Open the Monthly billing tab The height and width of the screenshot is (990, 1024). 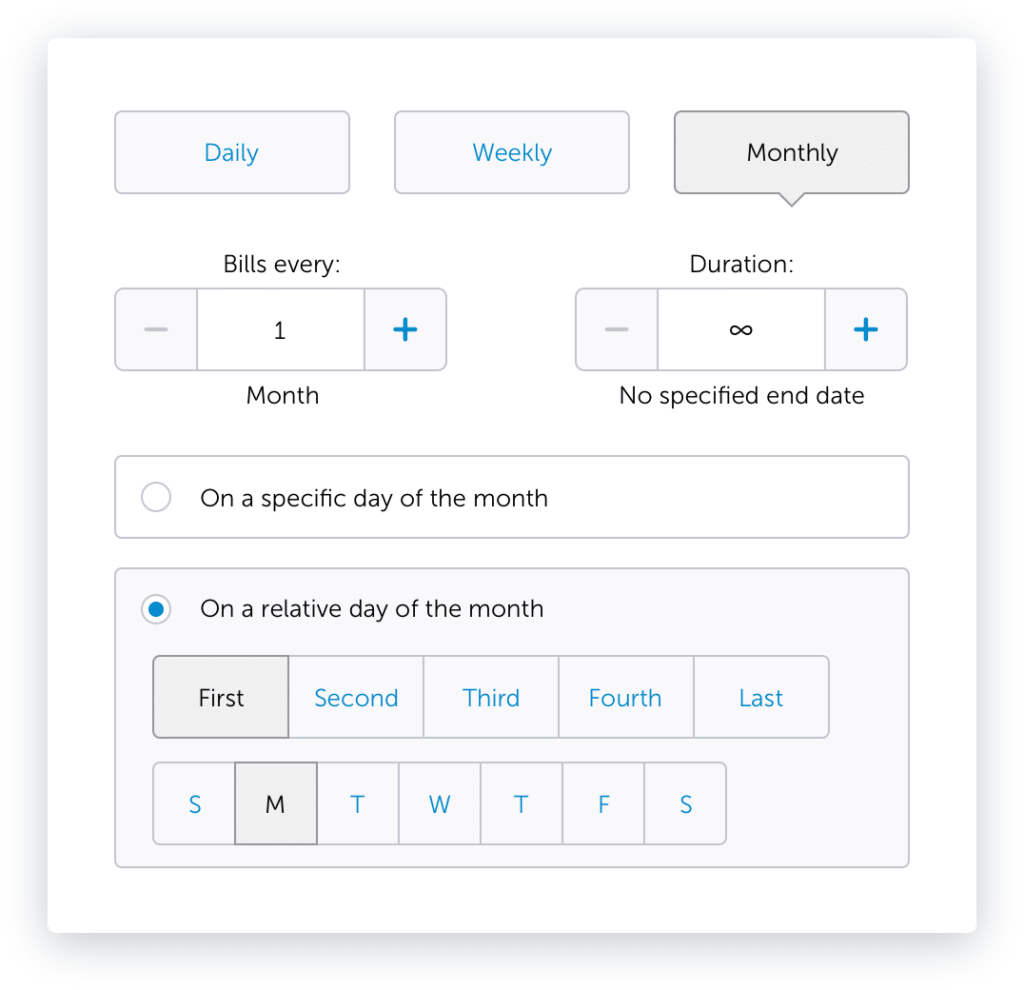tap(792, 153)
